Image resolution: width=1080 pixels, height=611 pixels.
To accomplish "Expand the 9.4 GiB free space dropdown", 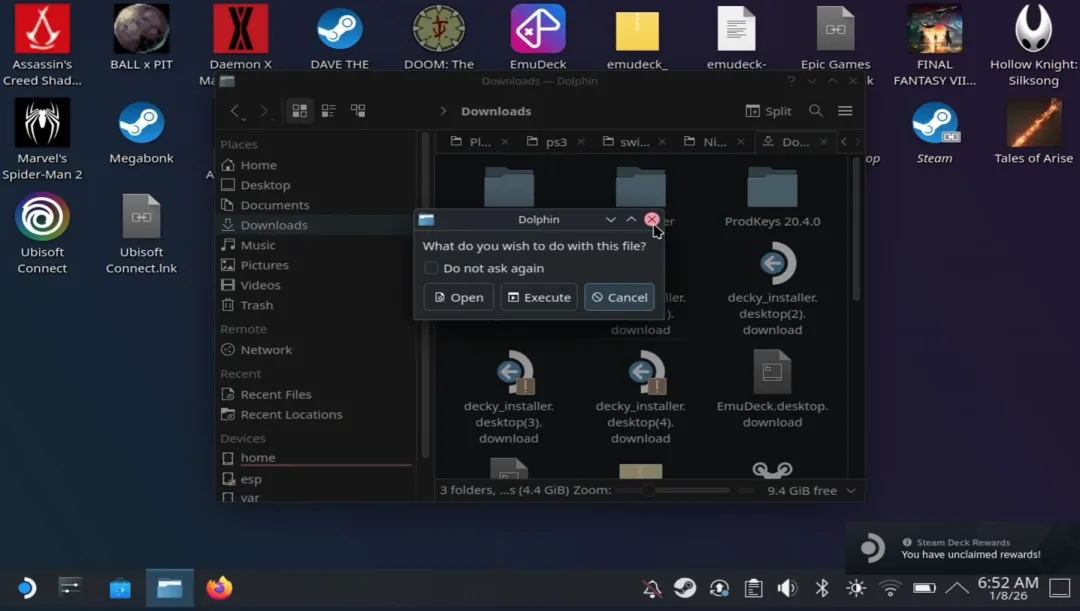I will point(851,490).
